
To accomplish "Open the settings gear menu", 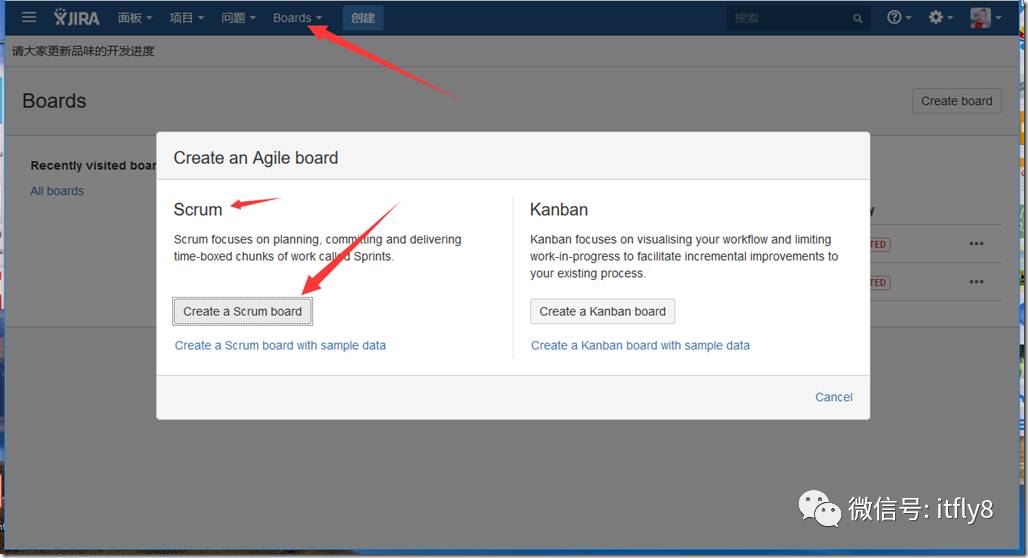I will click(x=940, y=18).
